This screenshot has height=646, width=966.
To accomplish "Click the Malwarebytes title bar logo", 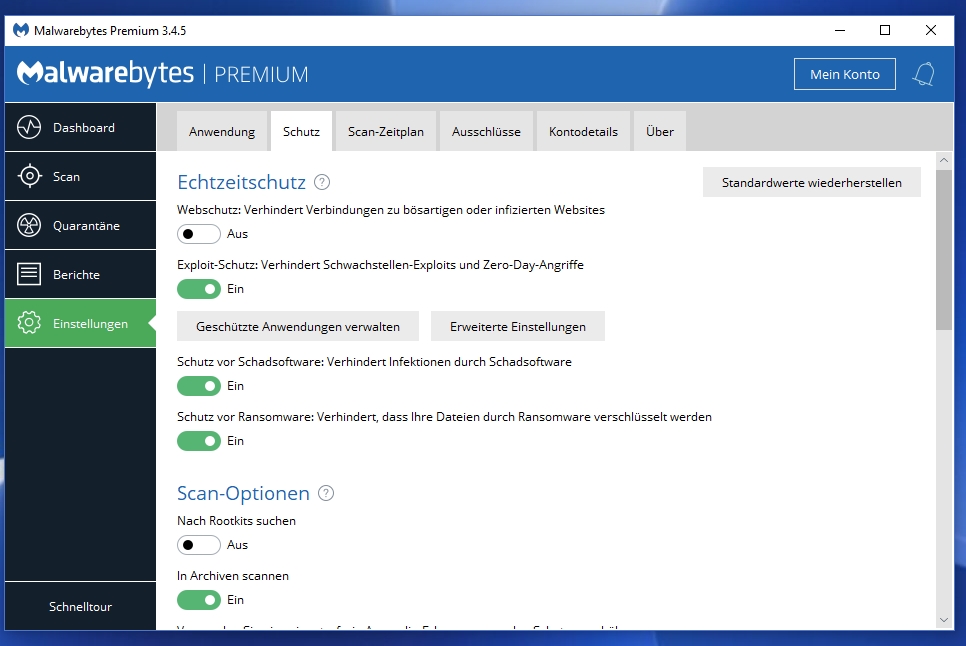I will pos(21,30).
